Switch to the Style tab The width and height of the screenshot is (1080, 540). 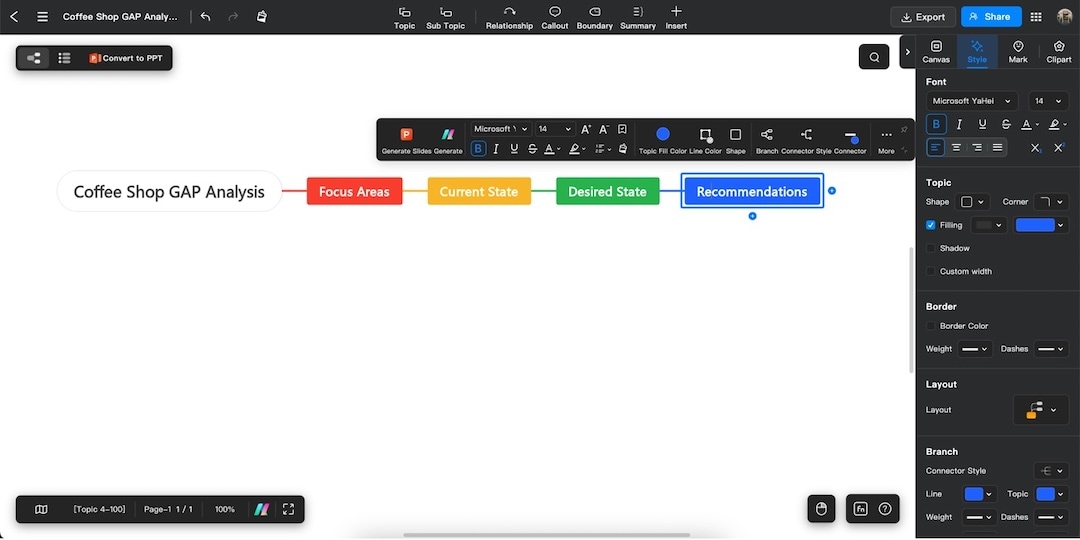977,52
